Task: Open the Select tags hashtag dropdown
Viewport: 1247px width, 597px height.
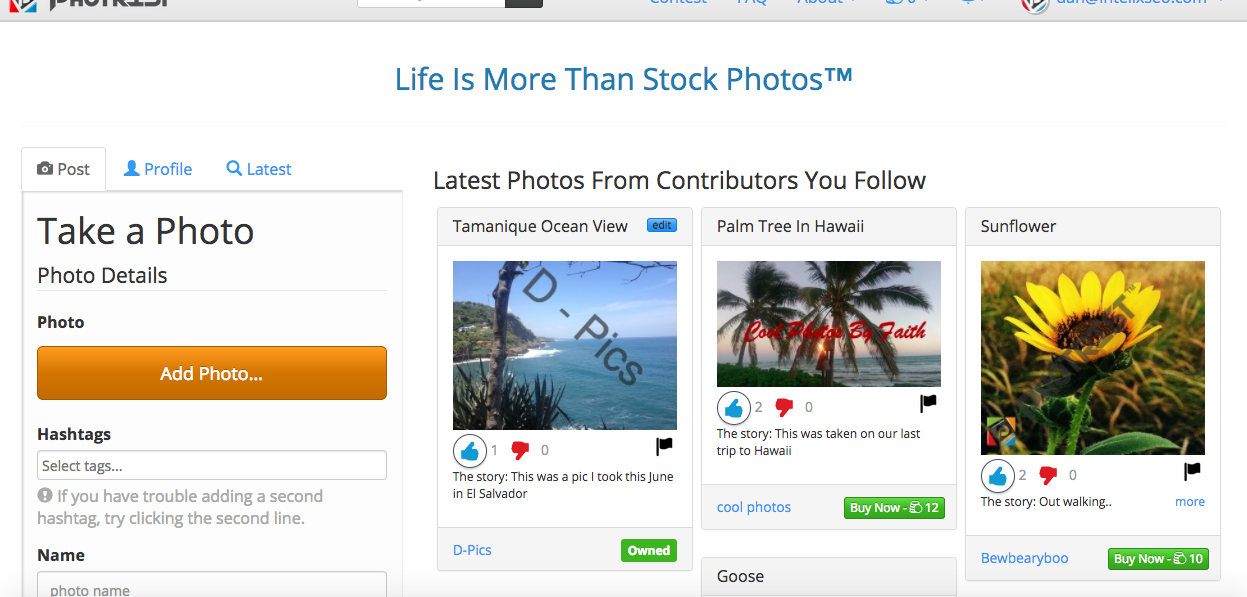Action: [x=212, y=465]
